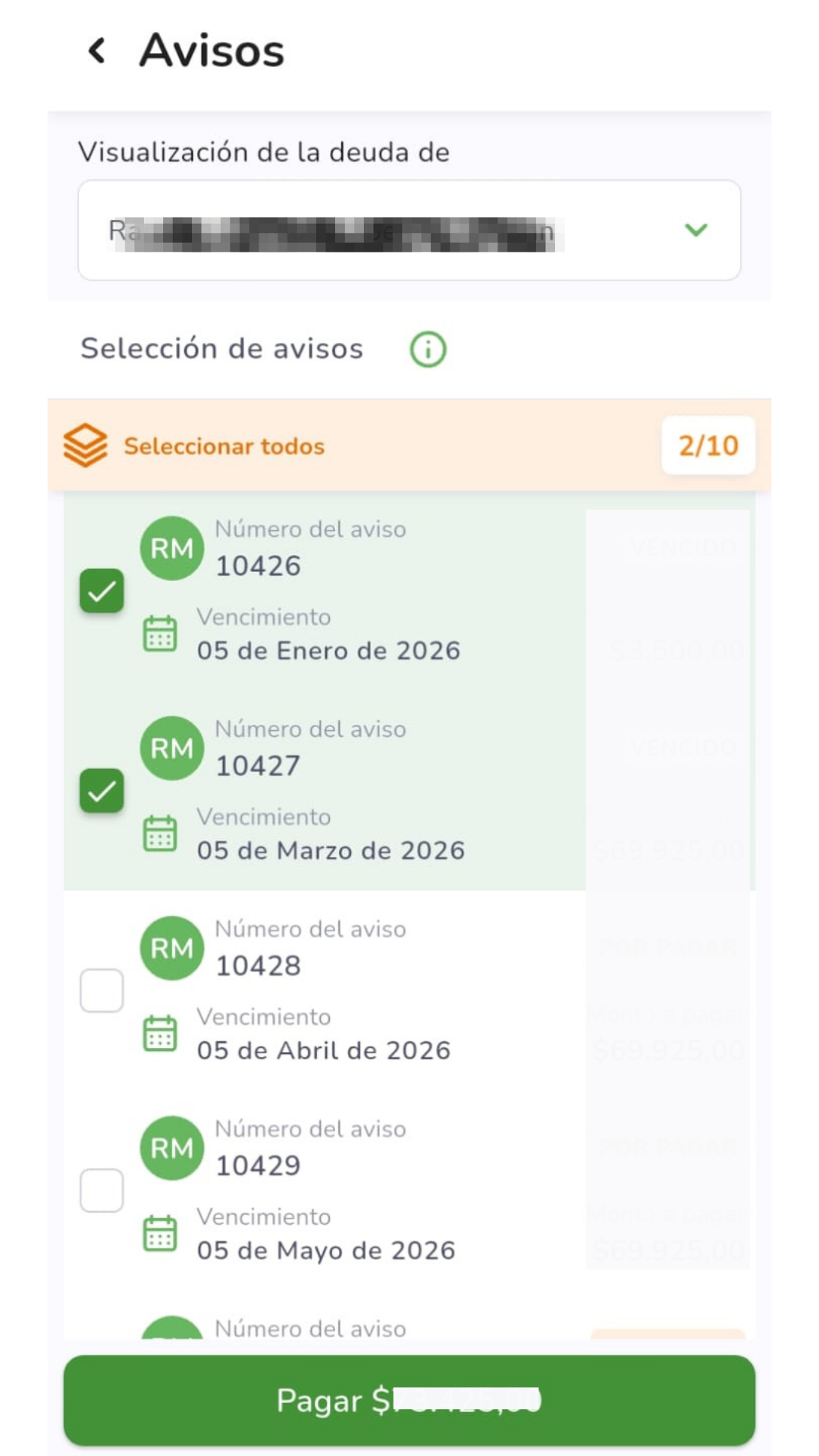This screenshot has width=819, height=1456.
Task: Expand the debtor dropdown chevron
Action: [695, 230]
